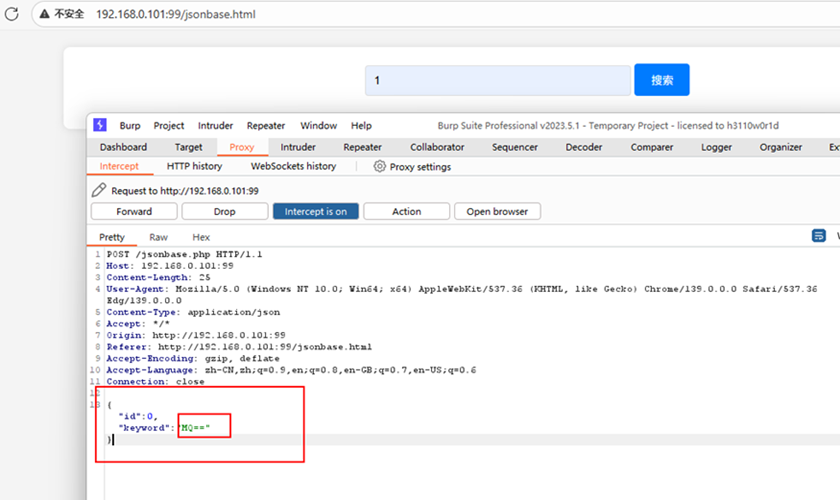The image size is (840, 500).
Task: Open the Action button menu
Action: pos(407,211)
